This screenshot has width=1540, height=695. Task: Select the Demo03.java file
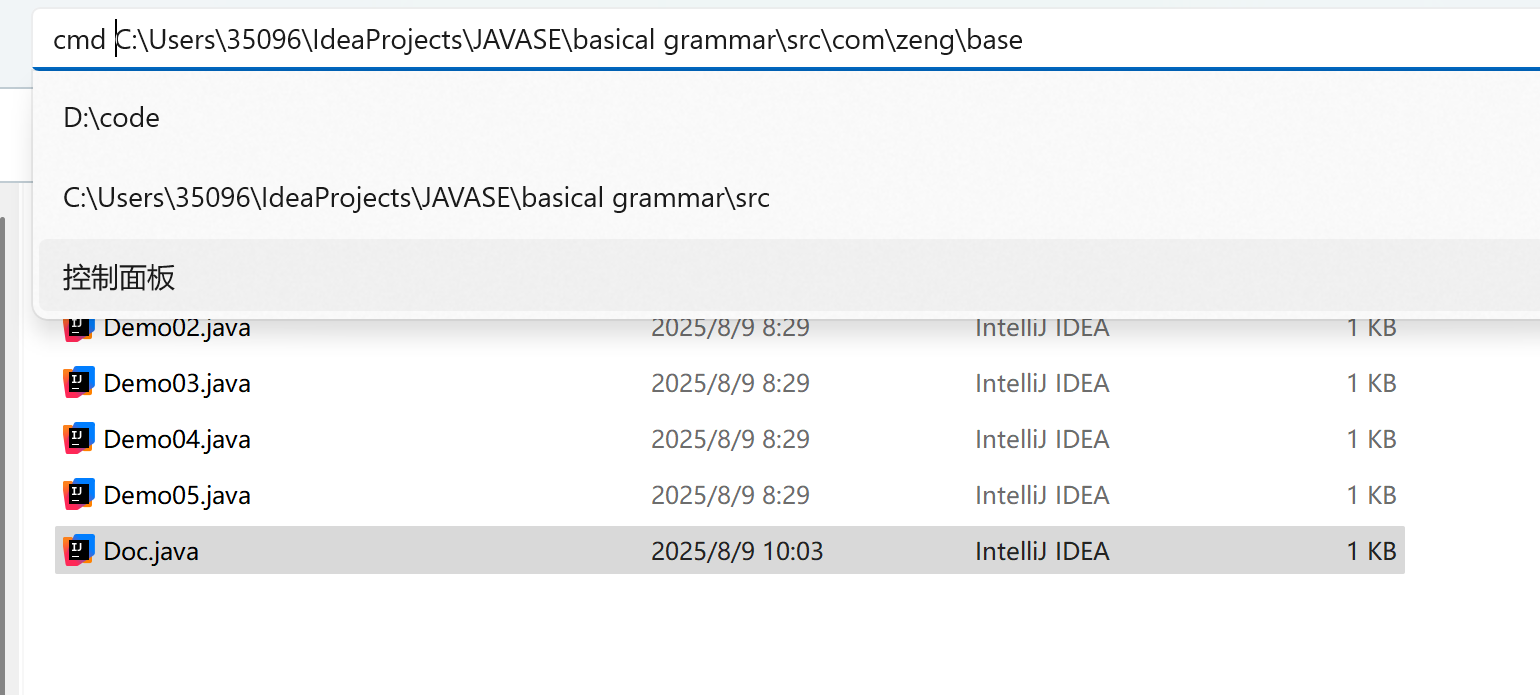177,383
